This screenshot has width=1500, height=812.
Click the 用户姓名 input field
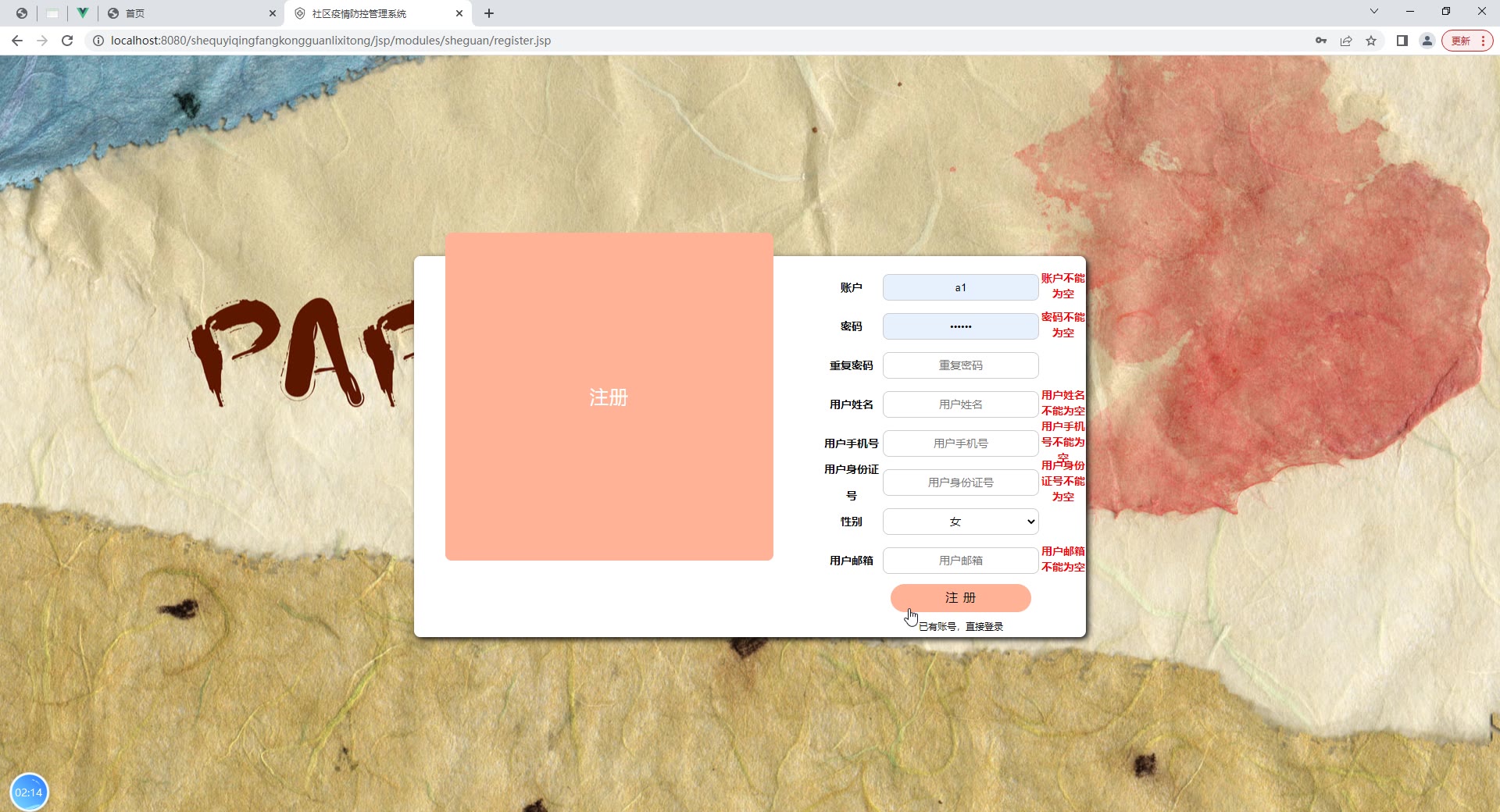pos(960,404)
